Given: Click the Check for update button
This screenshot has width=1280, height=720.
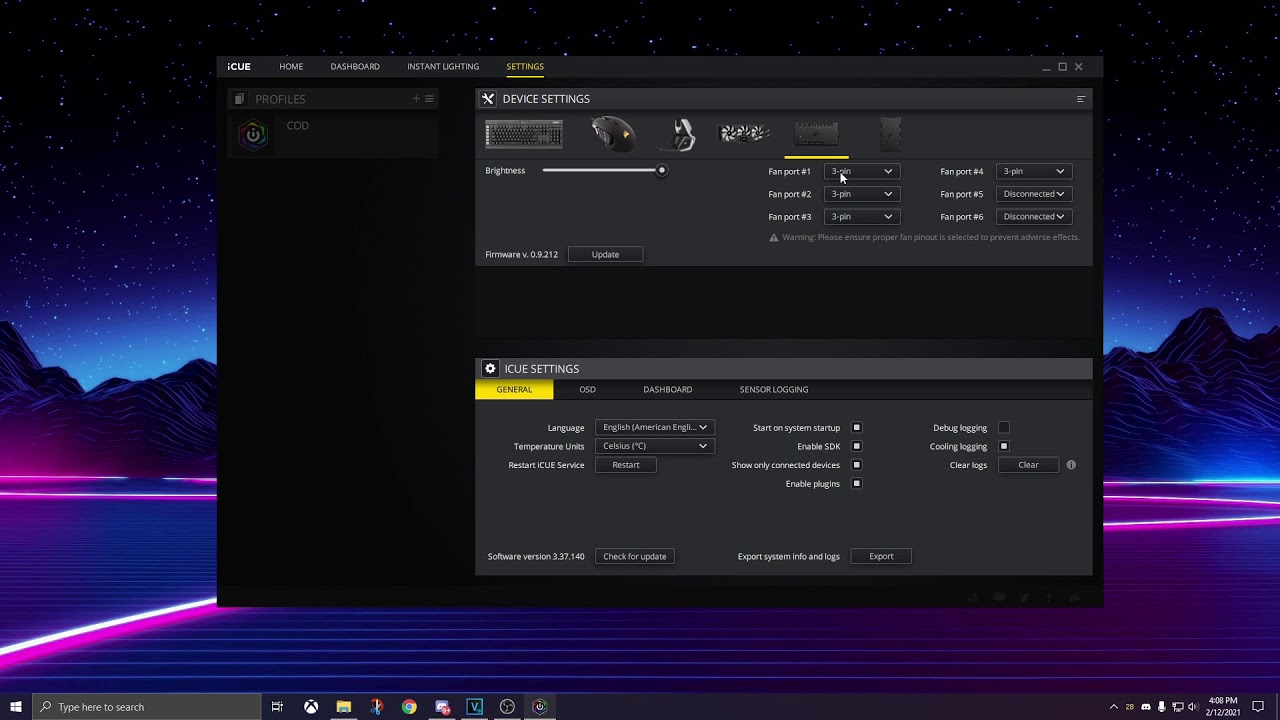Looking at the screenshot, I should coord(635,557).
